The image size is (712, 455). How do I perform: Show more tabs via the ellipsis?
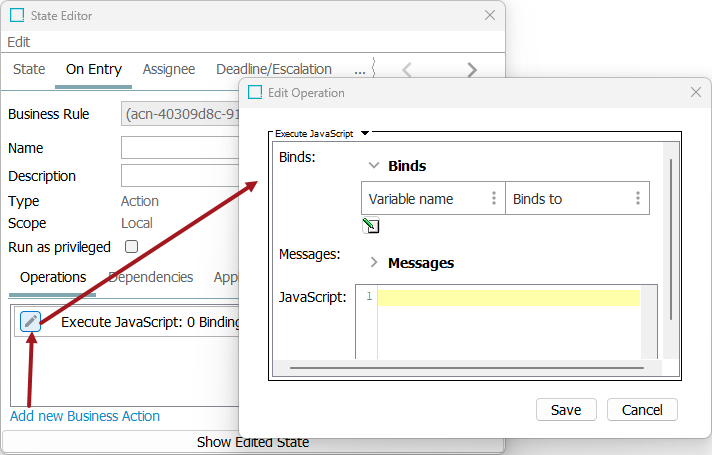360,70
